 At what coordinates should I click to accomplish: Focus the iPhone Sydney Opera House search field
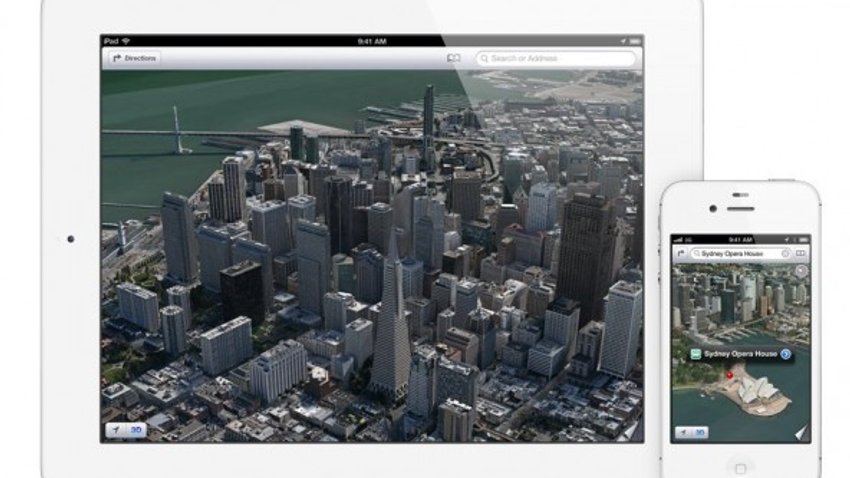tap(740, 254)
